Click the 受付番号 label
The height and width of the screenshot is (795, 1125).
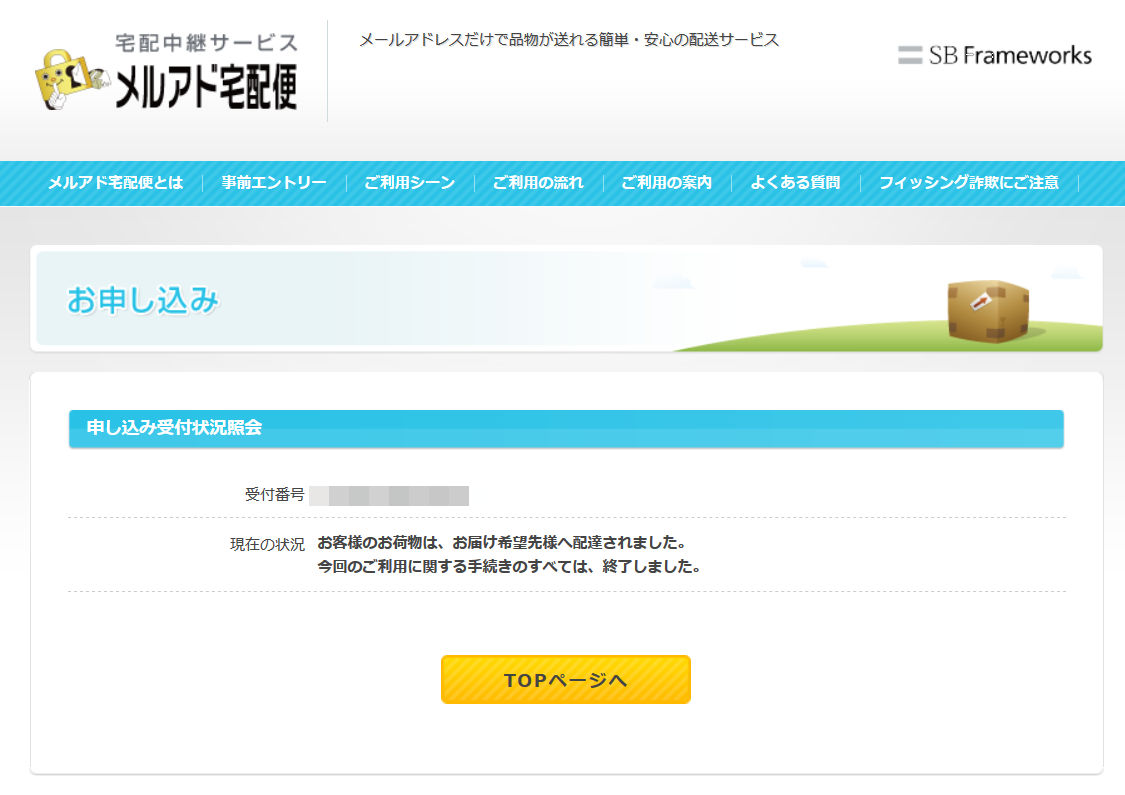[x=274, y=495]
